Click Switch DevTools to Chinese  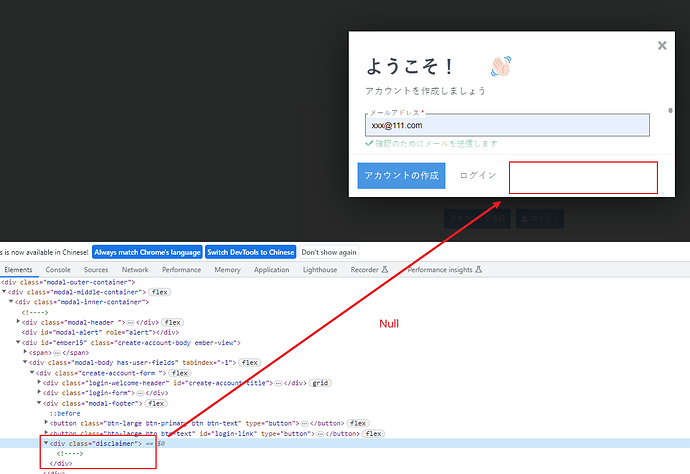(x=250, y=252)
